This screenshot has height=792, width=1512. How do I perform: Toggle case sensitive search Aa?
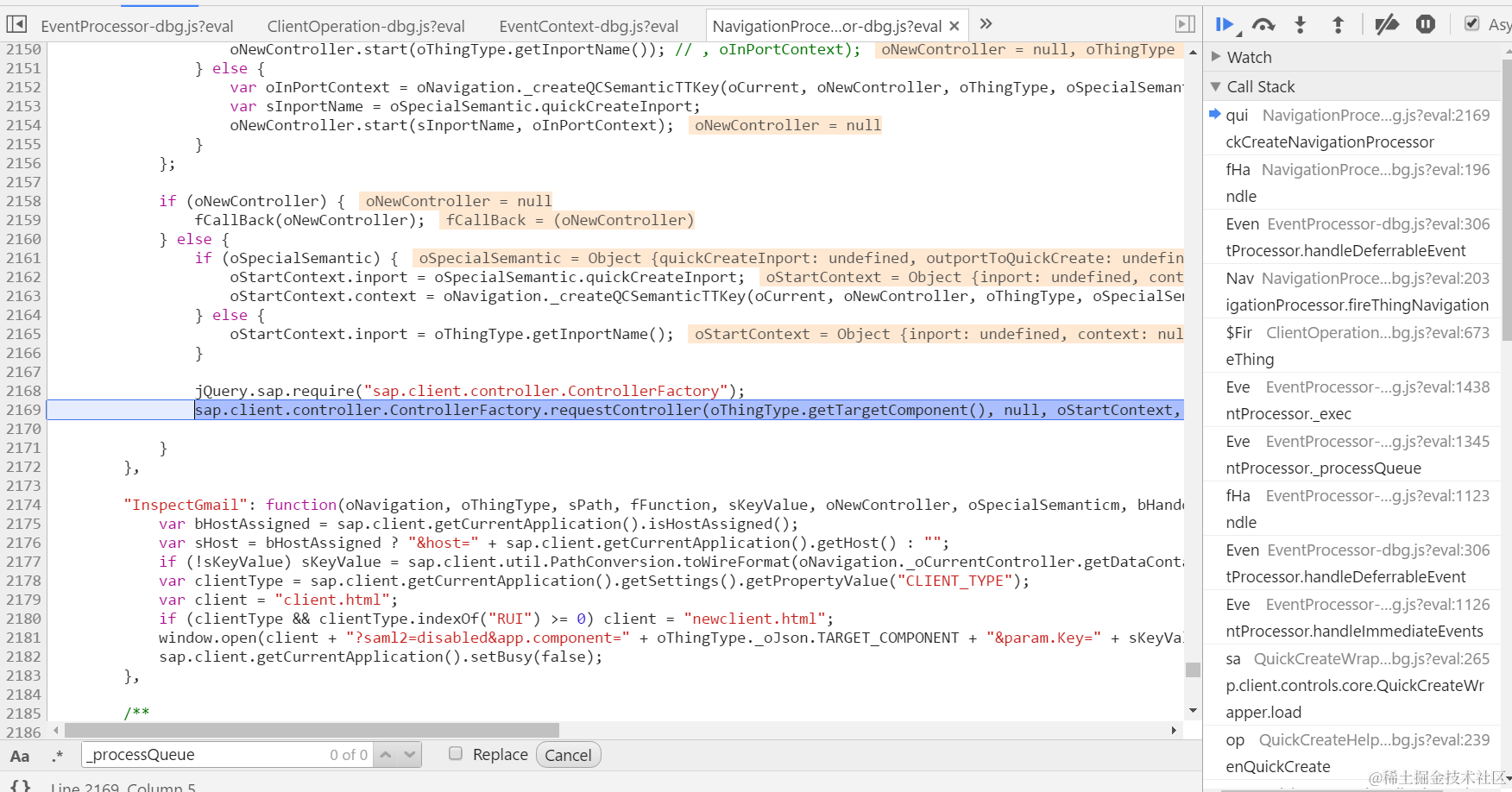coord(20,756)
